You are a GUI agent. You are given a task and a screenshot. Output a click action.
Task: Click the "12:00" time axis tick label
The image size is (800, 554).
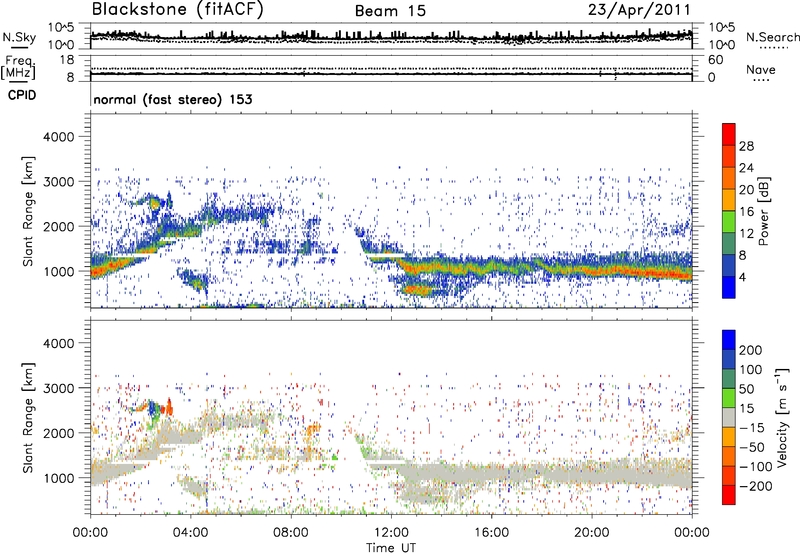tap(391, 533)
